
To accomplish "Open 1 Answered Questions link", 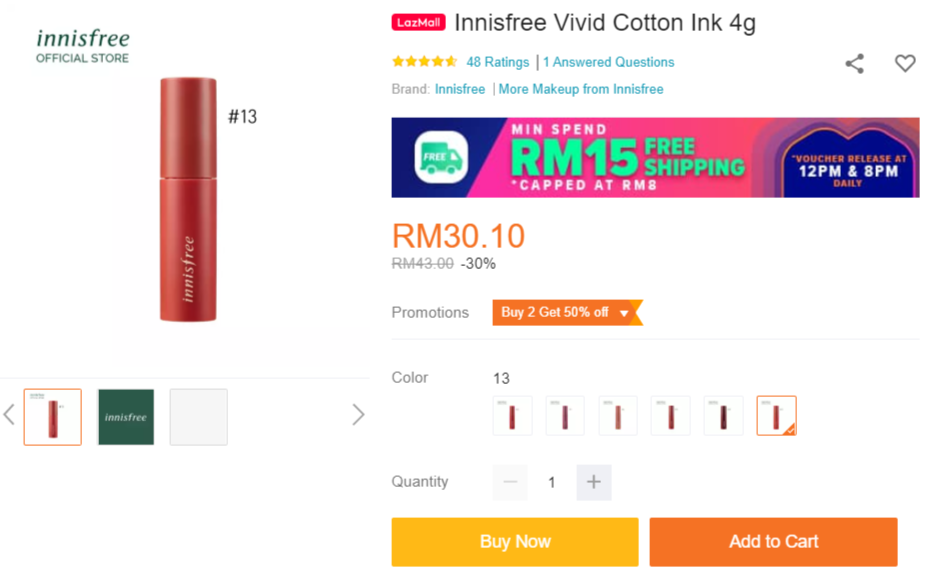I will 609,62.
